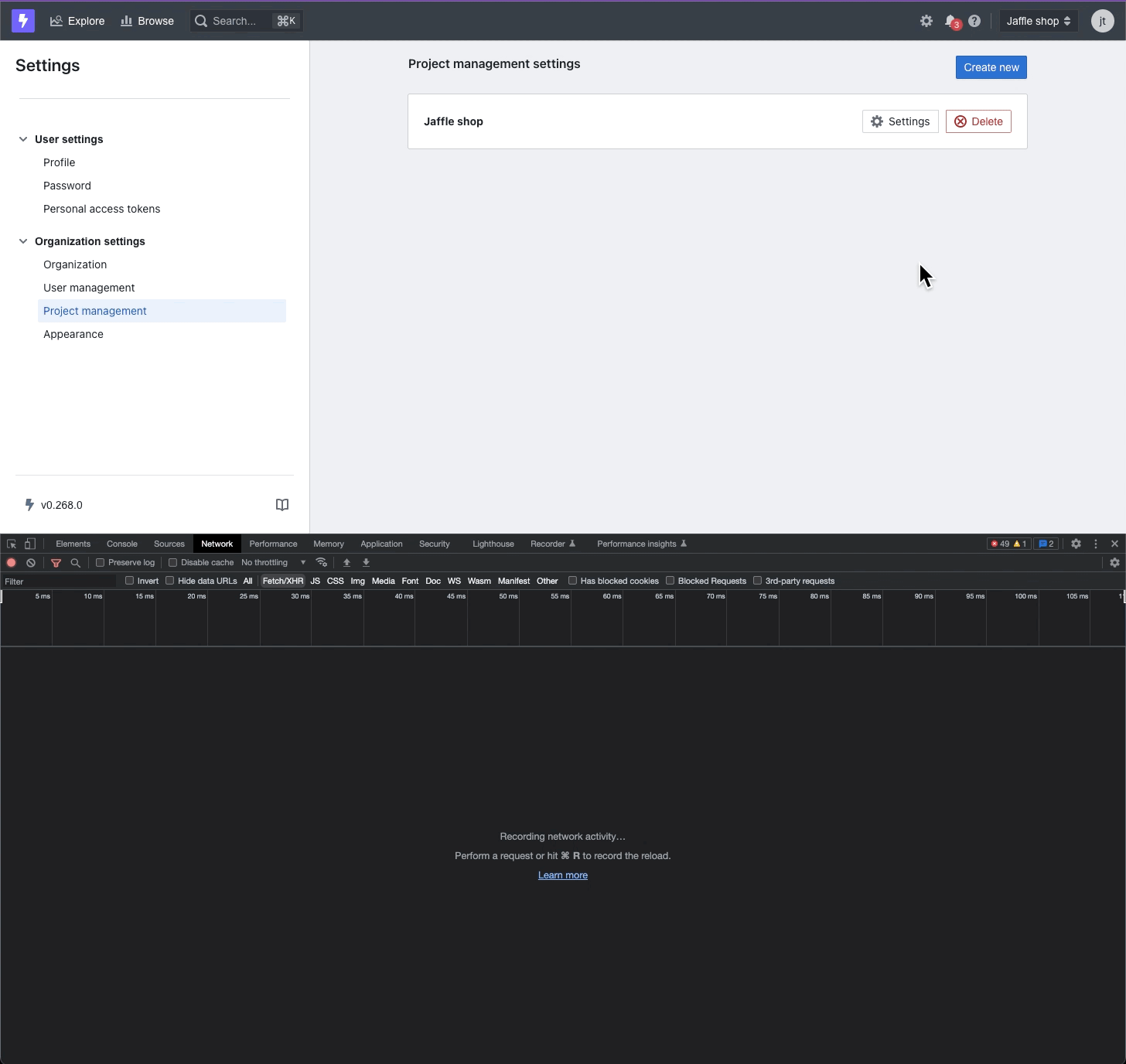Open the Explore section in the top navigation
1126x1064 pixels.
pyautogui.click(x=77, y=21)
